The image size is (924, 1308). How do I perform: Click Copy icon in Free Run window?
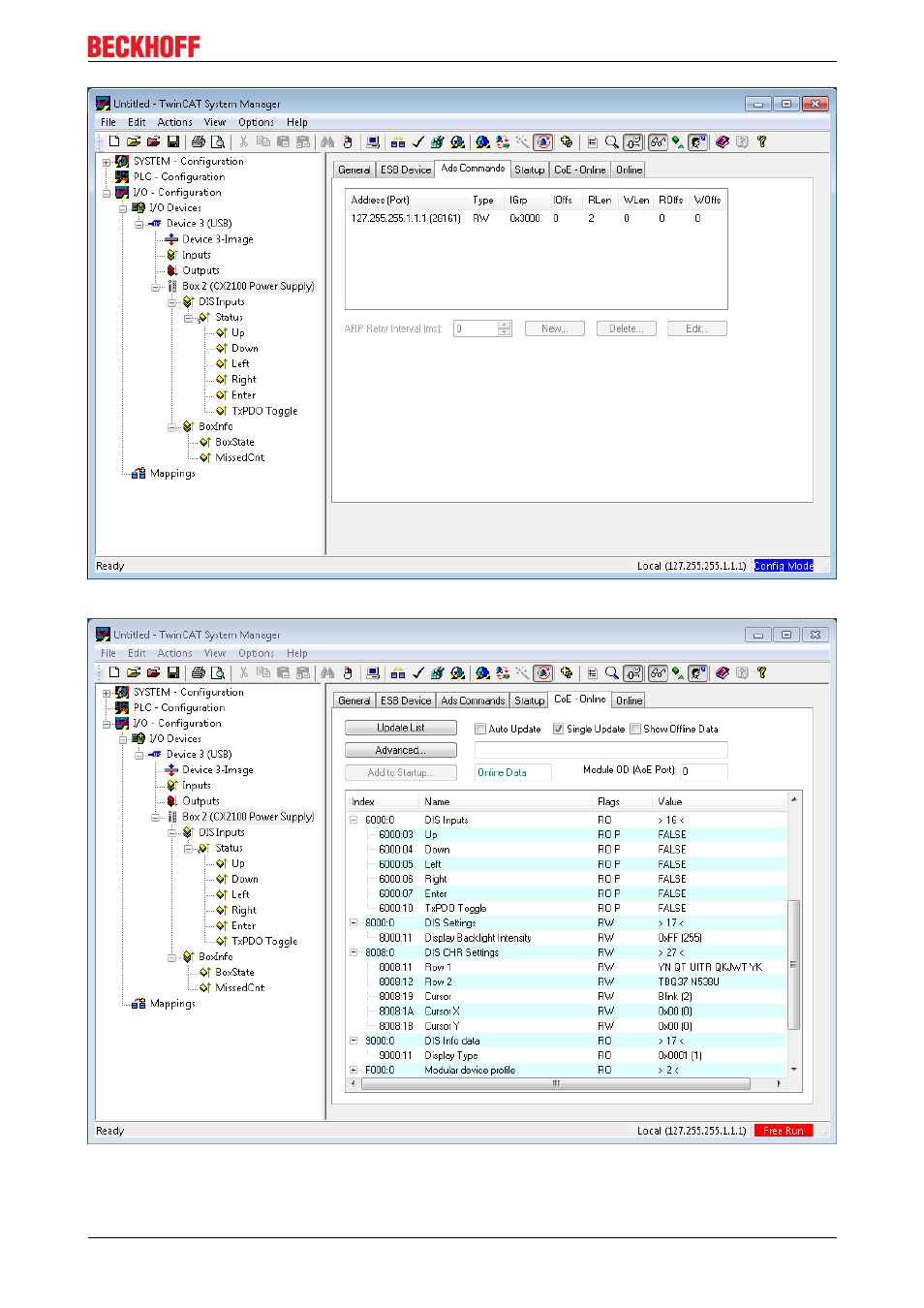click(263, 672)
